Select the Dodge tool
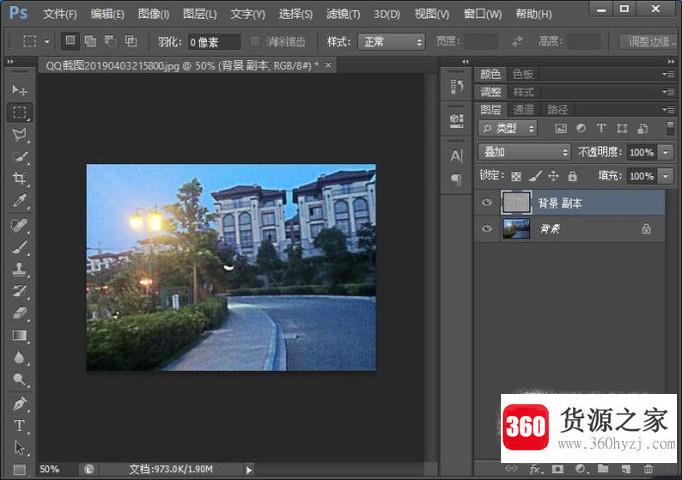Screen dimensions: 682x480 coord(19,380)
